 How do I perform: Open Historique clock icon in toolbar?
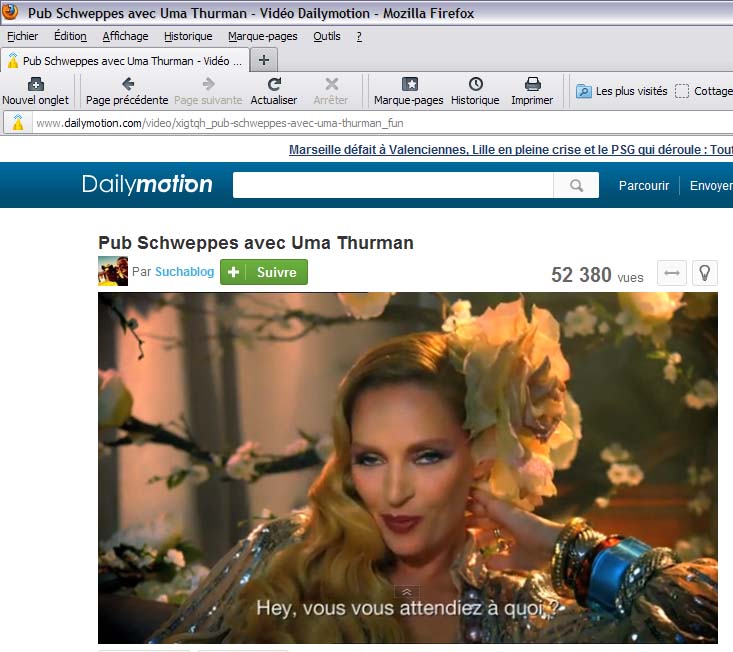click(475, 84)
